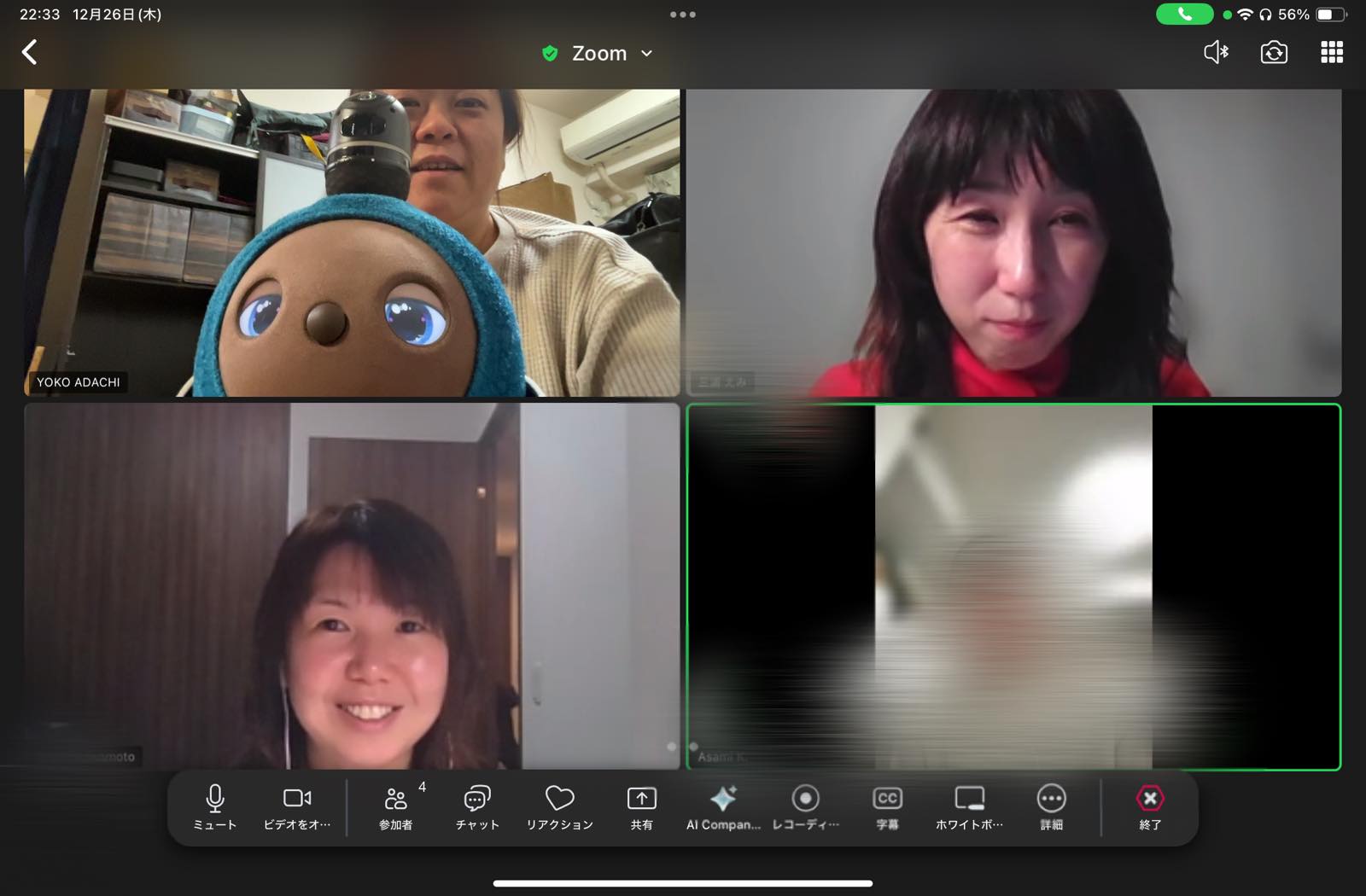Select YOKO ADACHI's video tile
This screenshot has height=896, width=1366.
click(x=352, y=243)
